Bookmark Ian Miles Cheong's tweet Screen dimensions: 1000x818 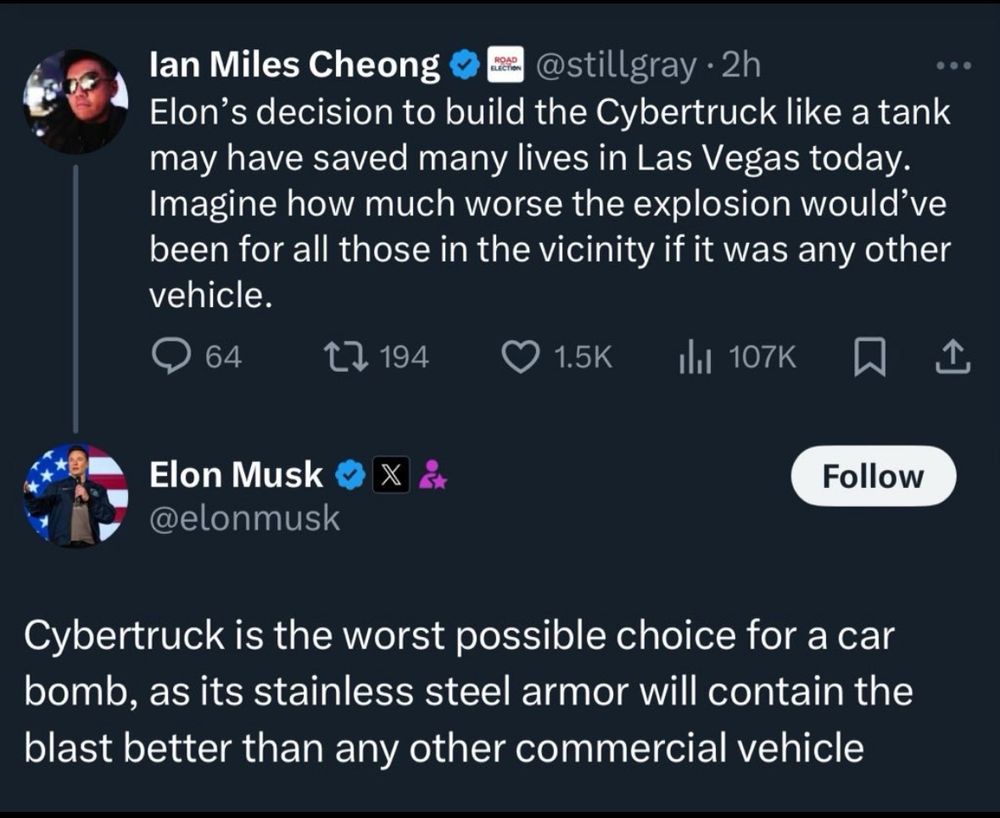pyautogui.click(x=870, y=357)
